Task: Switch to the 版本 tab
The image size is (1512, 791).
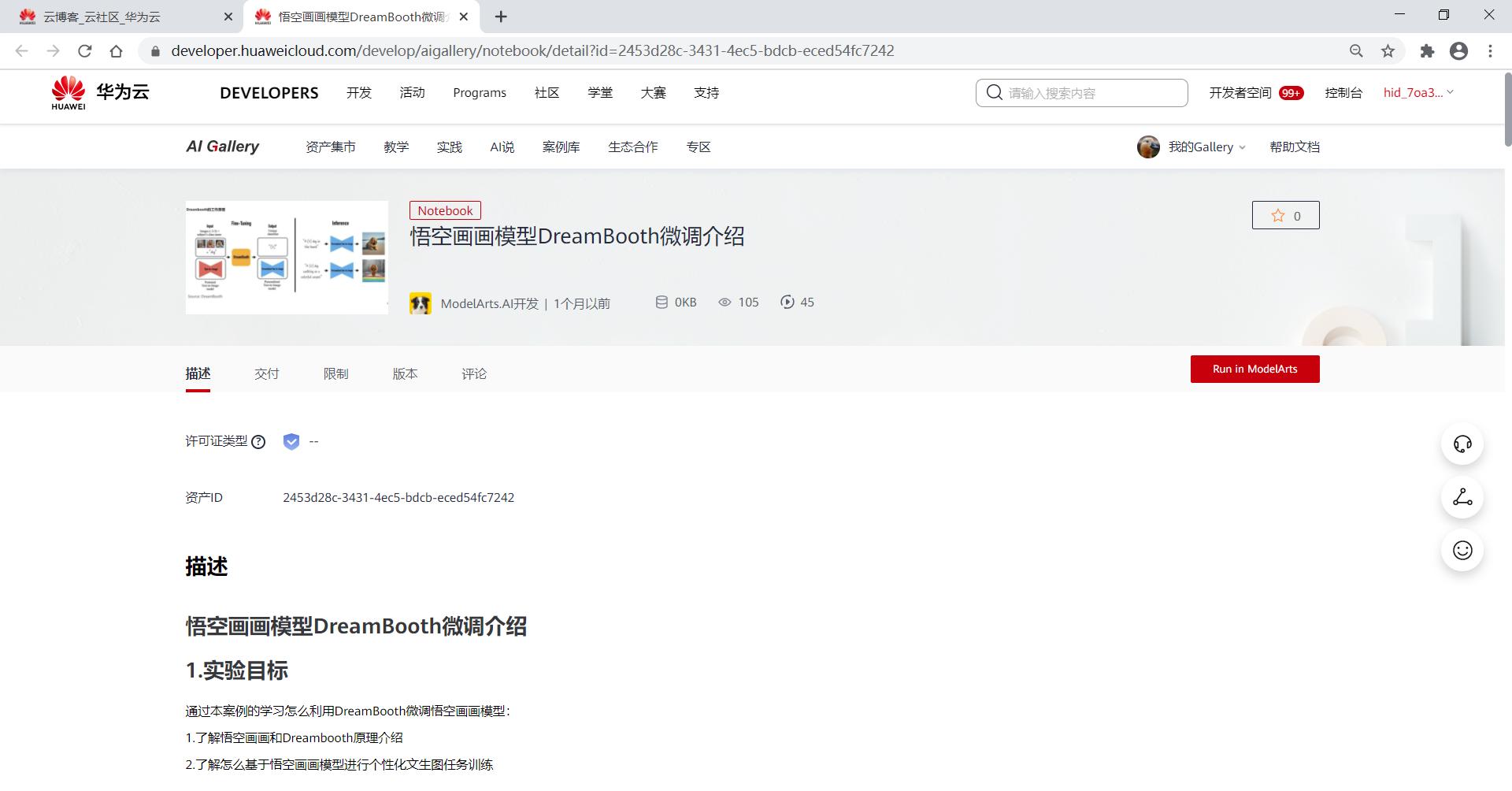Action: coord(406,373)
